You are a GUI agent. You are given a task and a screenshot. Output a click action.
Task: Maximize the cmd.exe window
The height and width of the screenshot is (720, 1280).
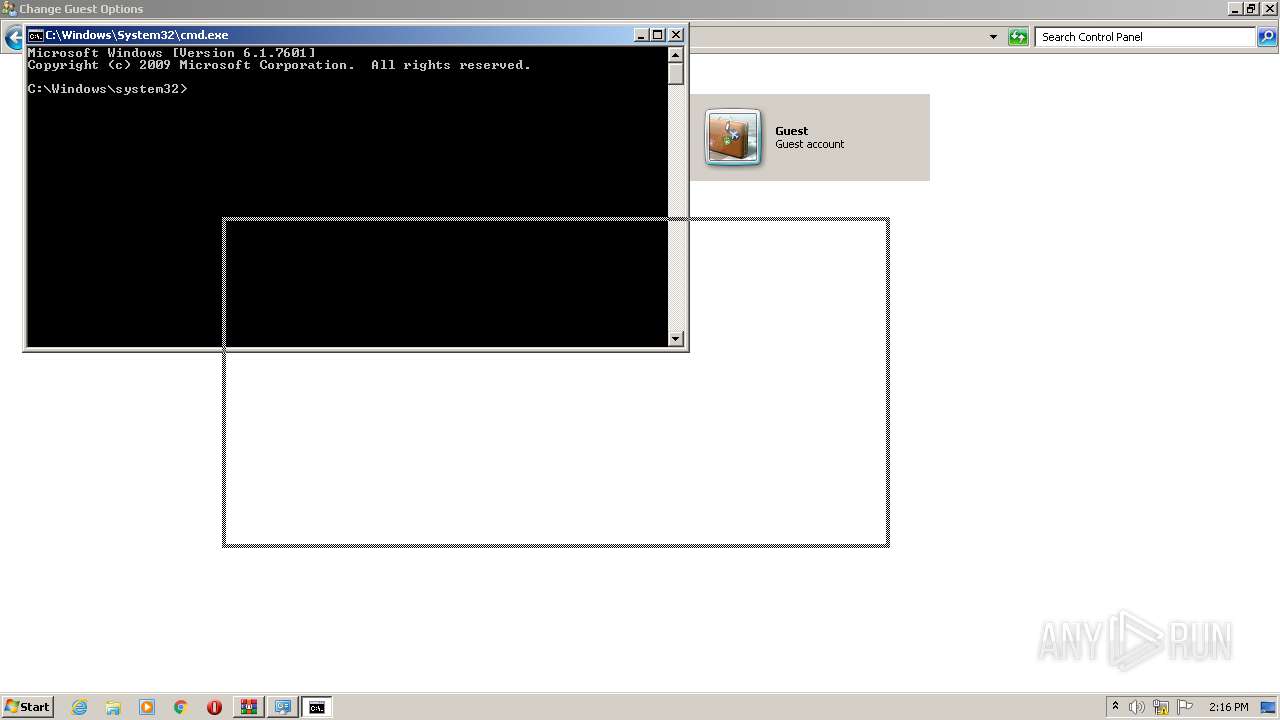click(658, 35)
